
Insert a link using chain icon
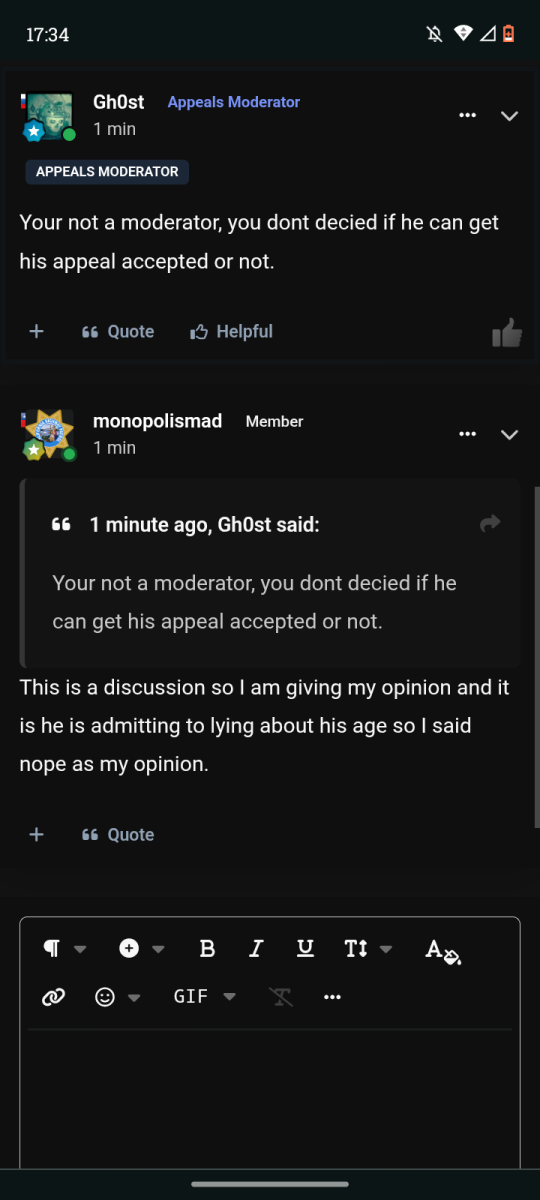coord(54,997)
